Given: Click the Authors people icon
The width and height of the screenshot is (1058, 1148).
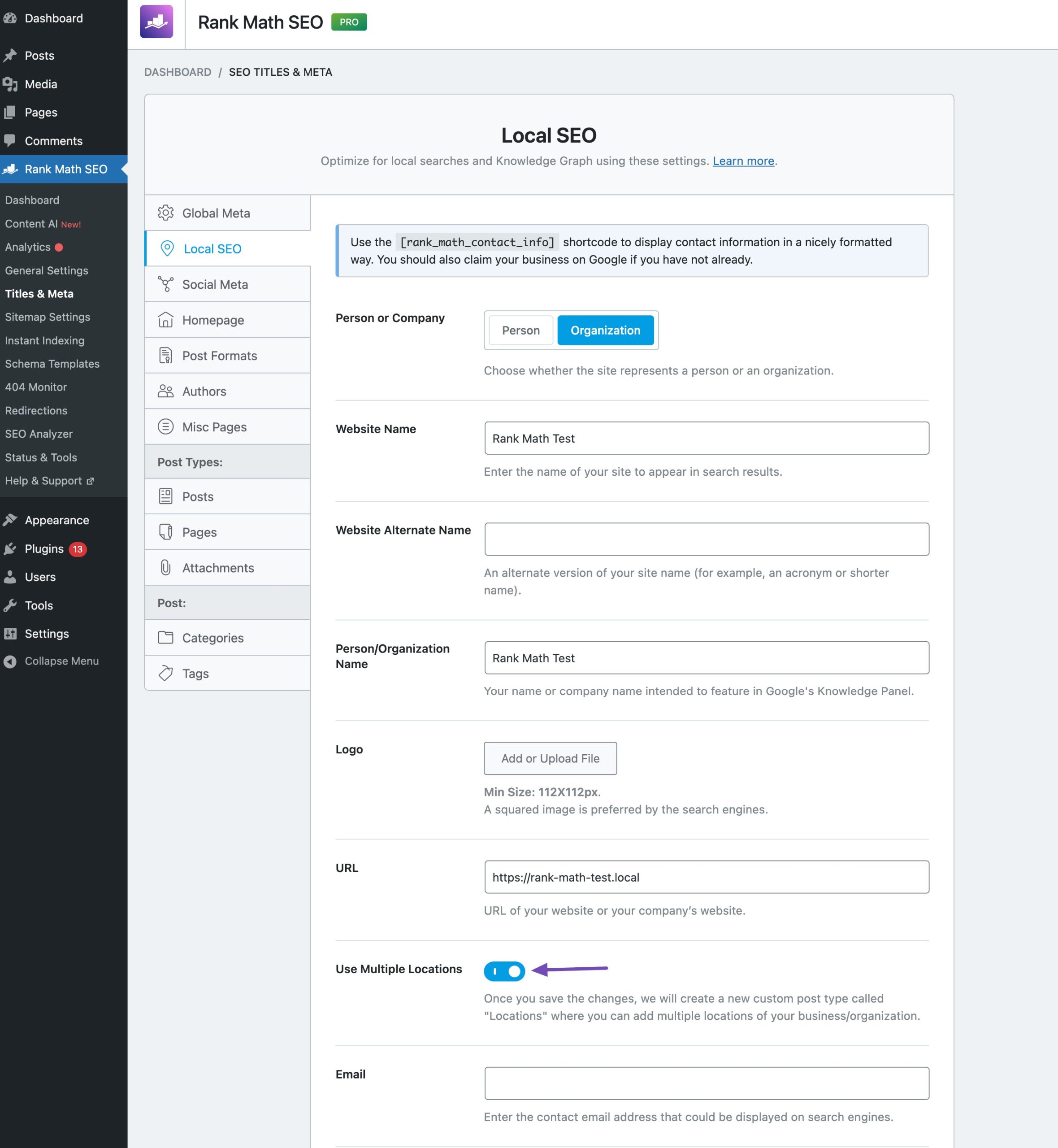Looking at the screenshot, I should (165, 391).
